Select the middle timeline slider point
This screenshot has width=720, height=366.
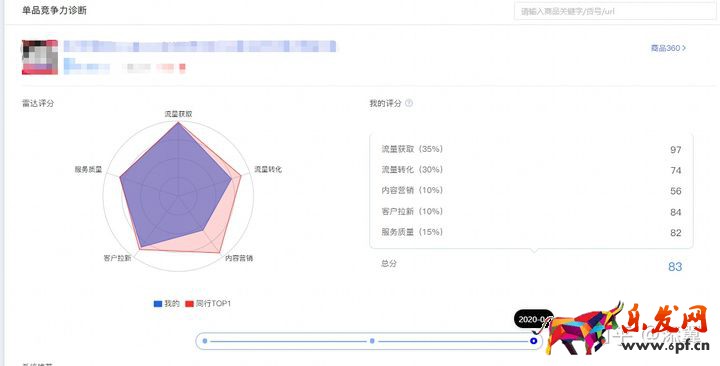(372, 341)
